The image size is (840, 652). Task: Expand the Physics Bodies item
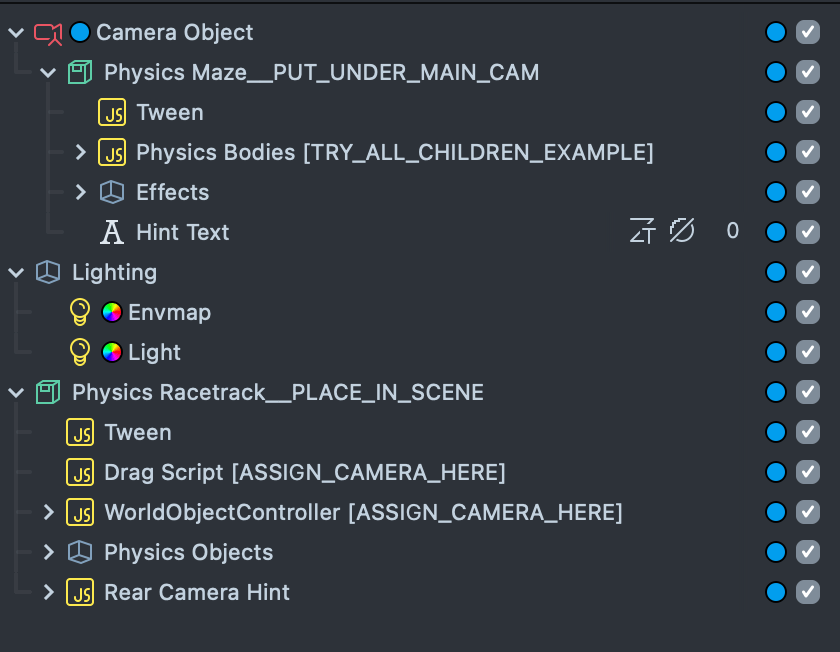tap(81, 152)
